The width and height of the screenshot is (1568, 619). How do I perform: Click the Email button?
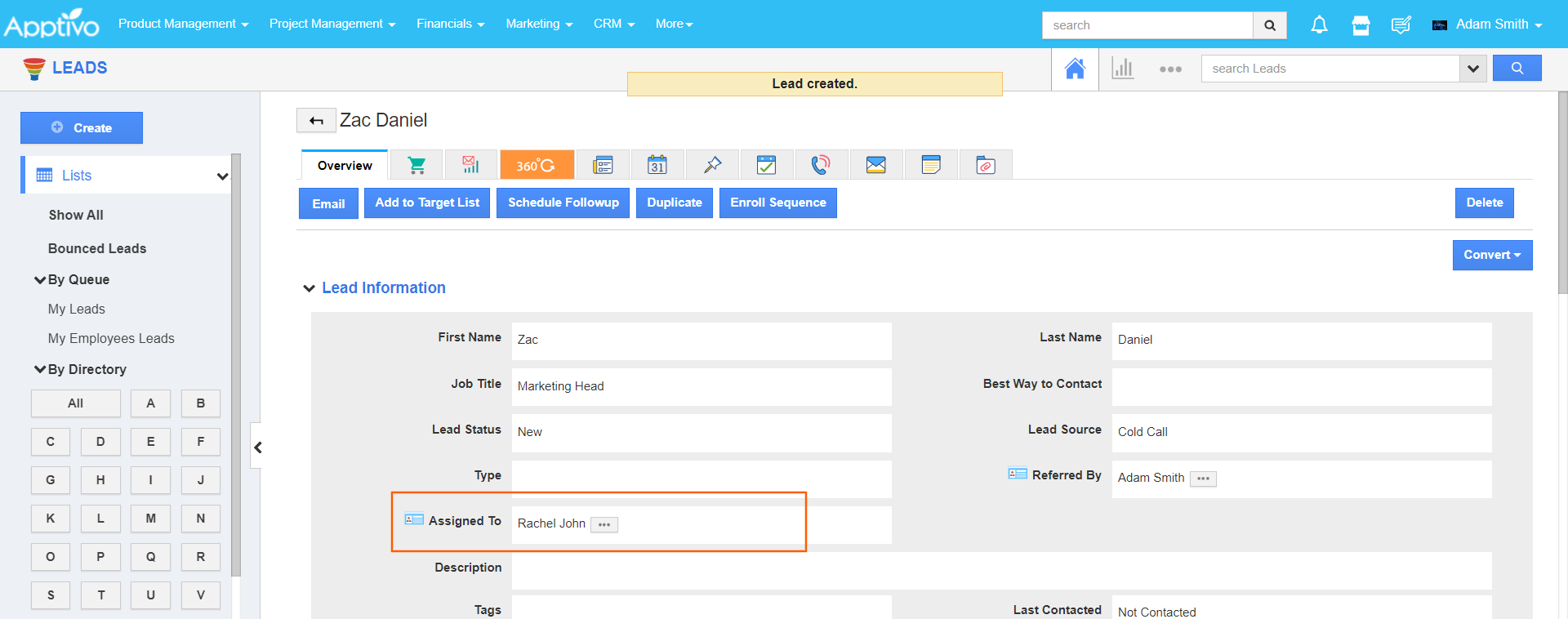coord(328,203)
